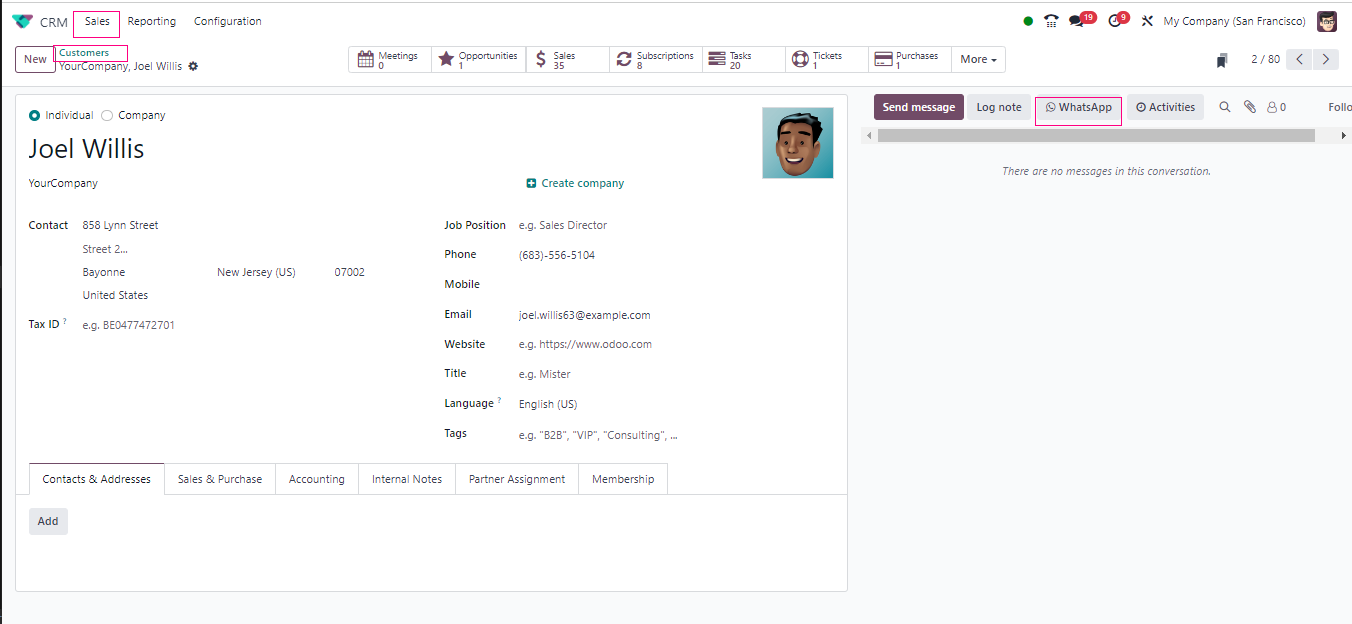Select the Individual radio button
Viewport: 1352px width, 624px height.
point(35,115)
